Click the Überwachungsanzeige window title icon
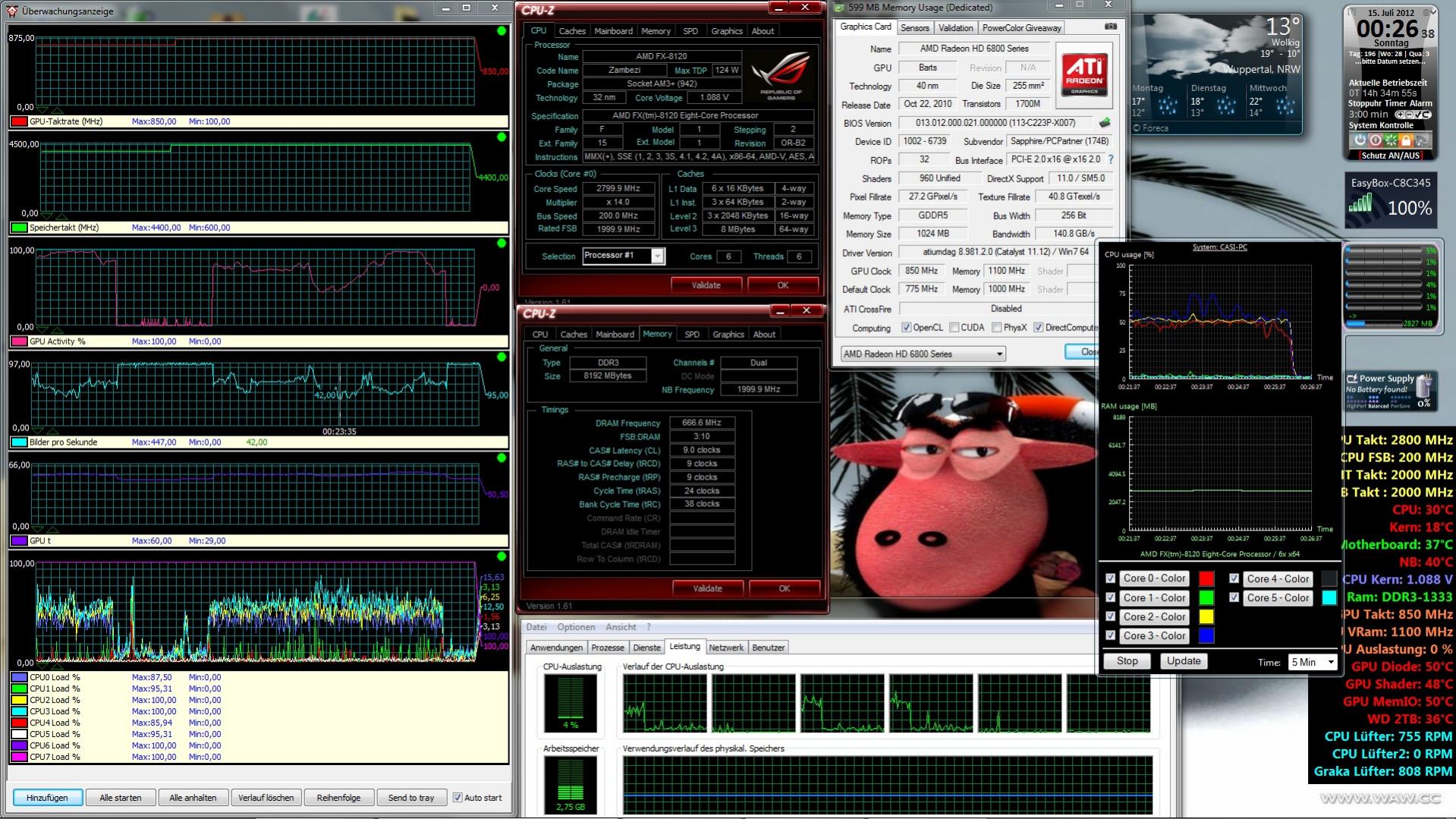Screen dimensions: 1456x819 click(12, 11)
